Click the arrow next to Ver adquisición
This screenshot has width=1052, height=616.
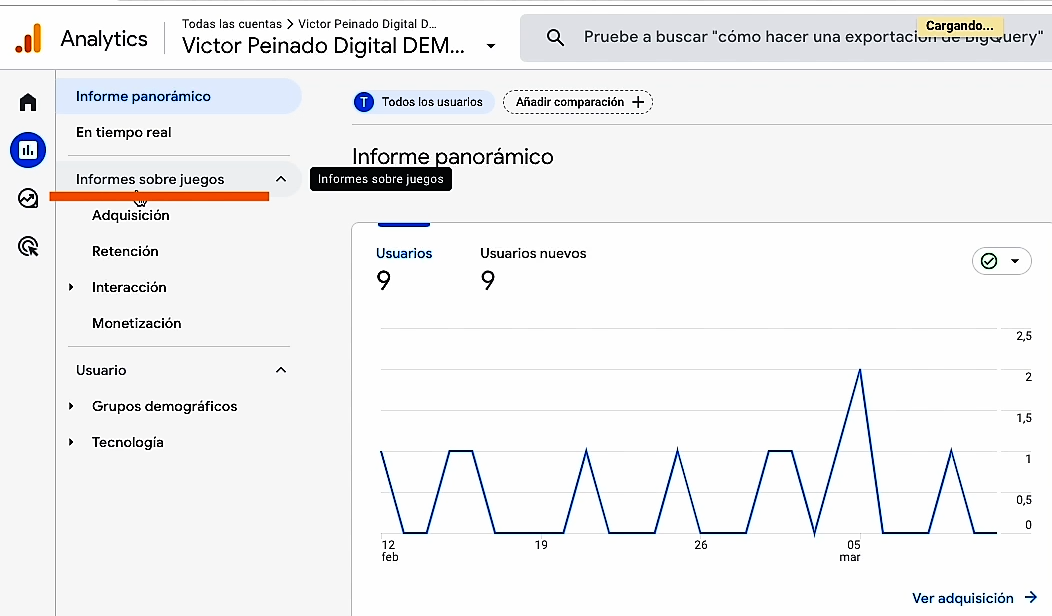[x=1031, y=597]
